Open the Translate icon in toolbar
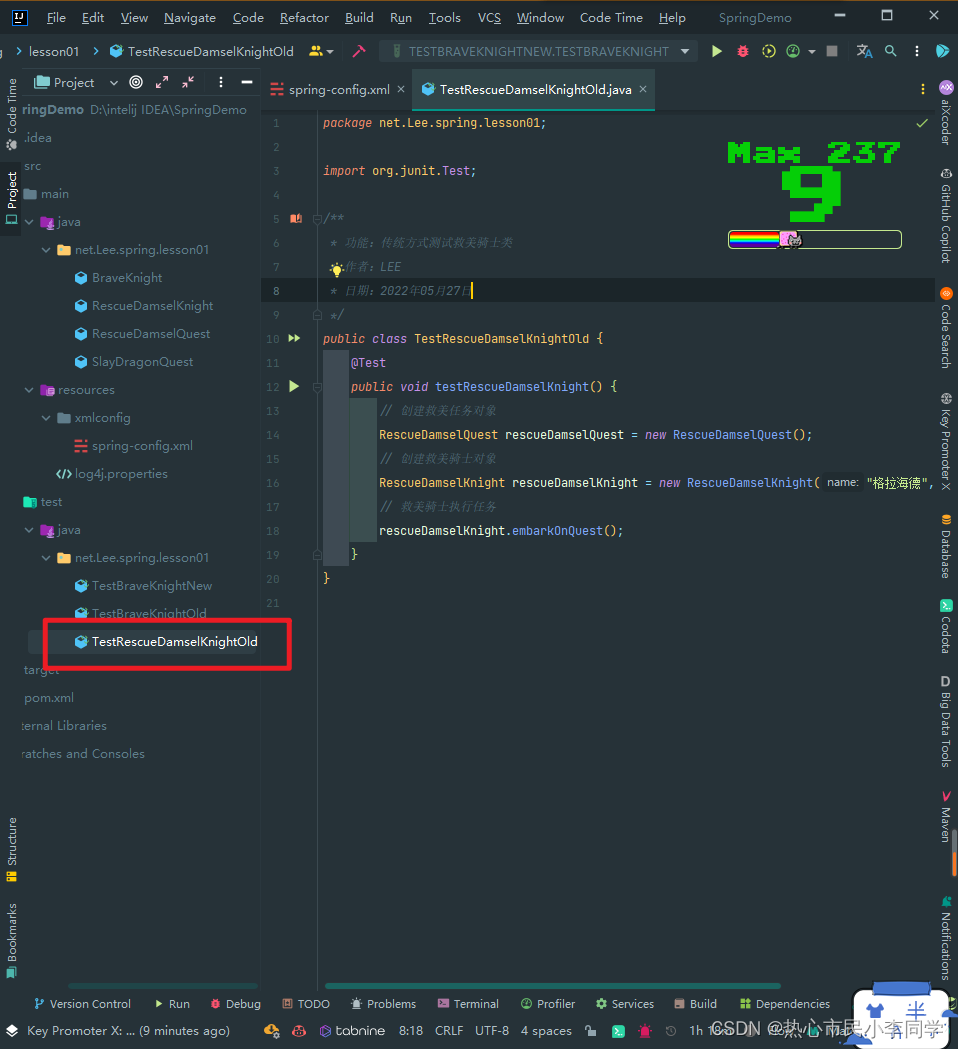The image size is (958, 1049). (864, 51)
